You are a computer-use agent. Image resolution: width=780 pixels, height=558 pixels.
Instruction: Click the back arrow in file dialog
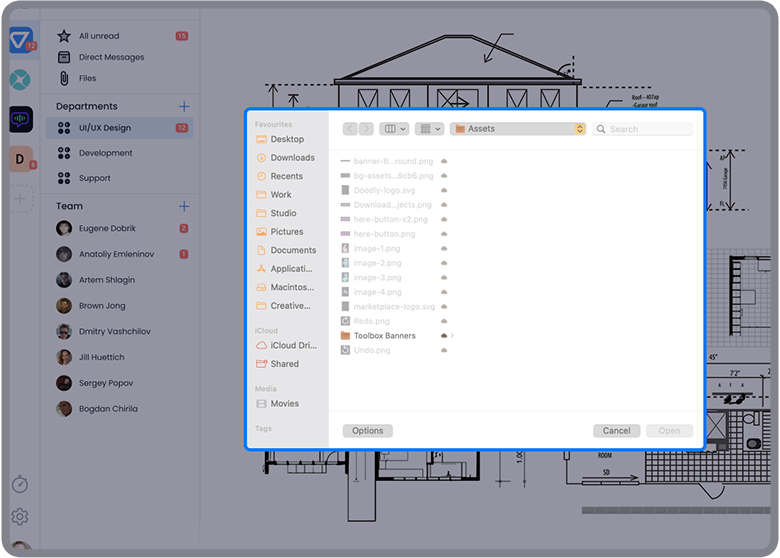350,129
